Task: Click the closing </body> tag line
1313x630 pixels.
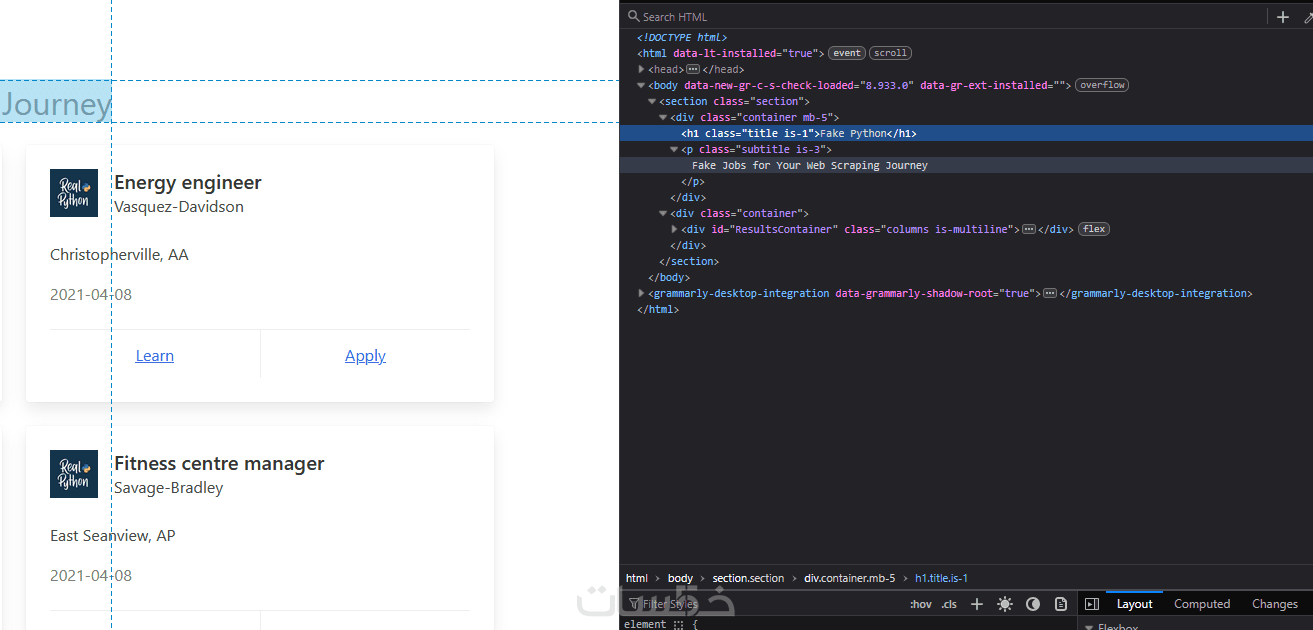Action: (669, 277)
